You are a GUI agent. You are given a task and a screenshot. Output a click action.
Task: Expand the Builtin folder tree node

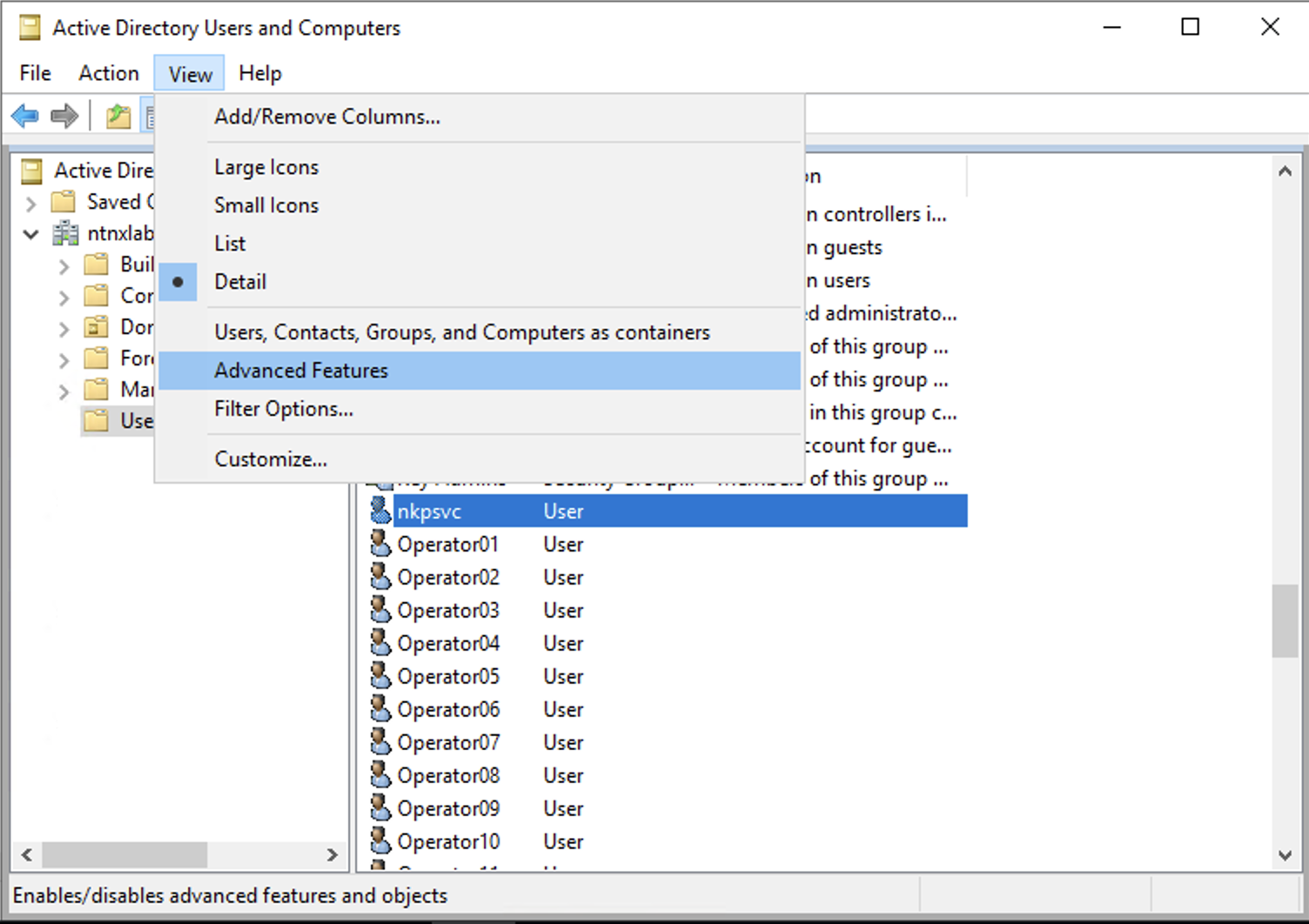(64, 265)
